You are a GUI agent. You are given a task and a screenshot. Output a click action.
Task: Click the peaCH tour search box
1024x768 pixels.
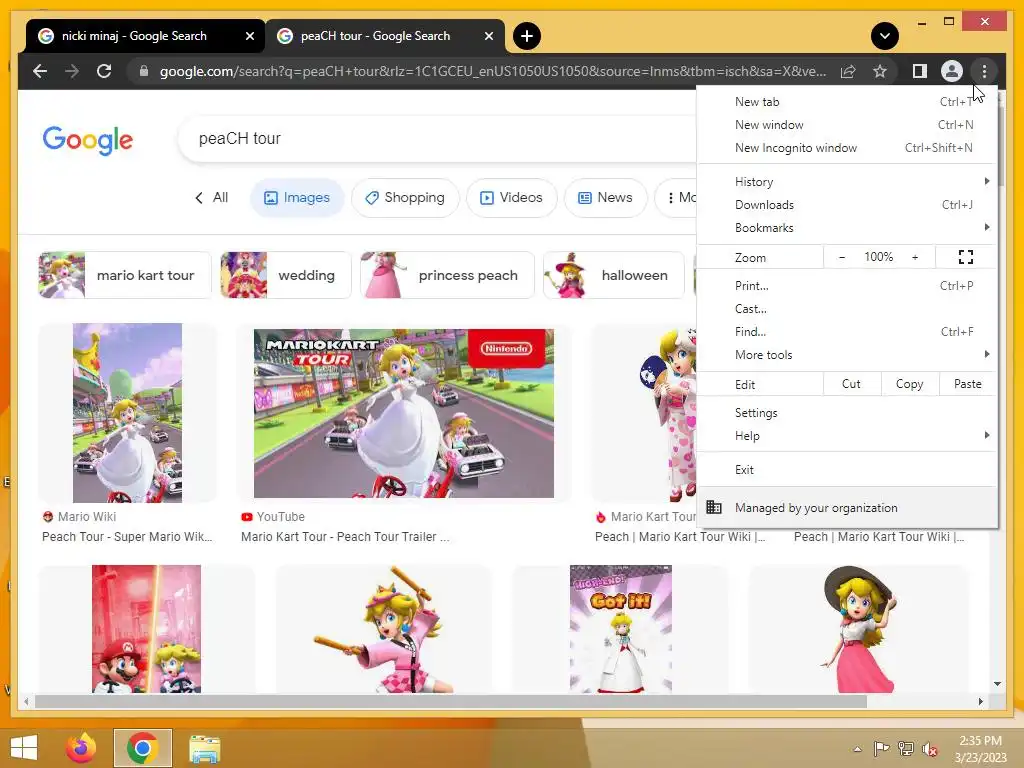[438, 138]
